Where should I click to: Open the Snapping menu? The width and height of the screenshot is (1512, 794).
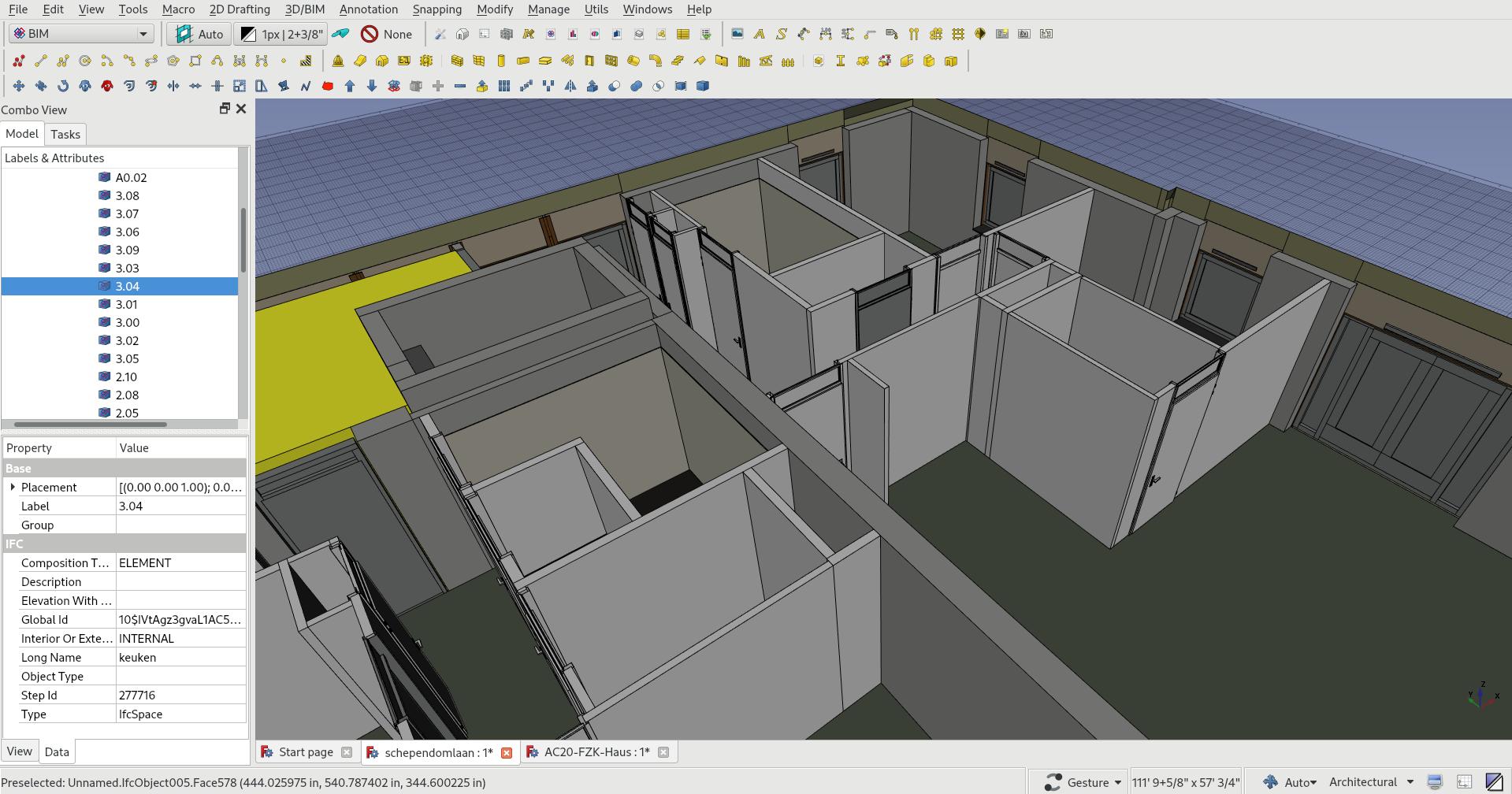[437, 9]
